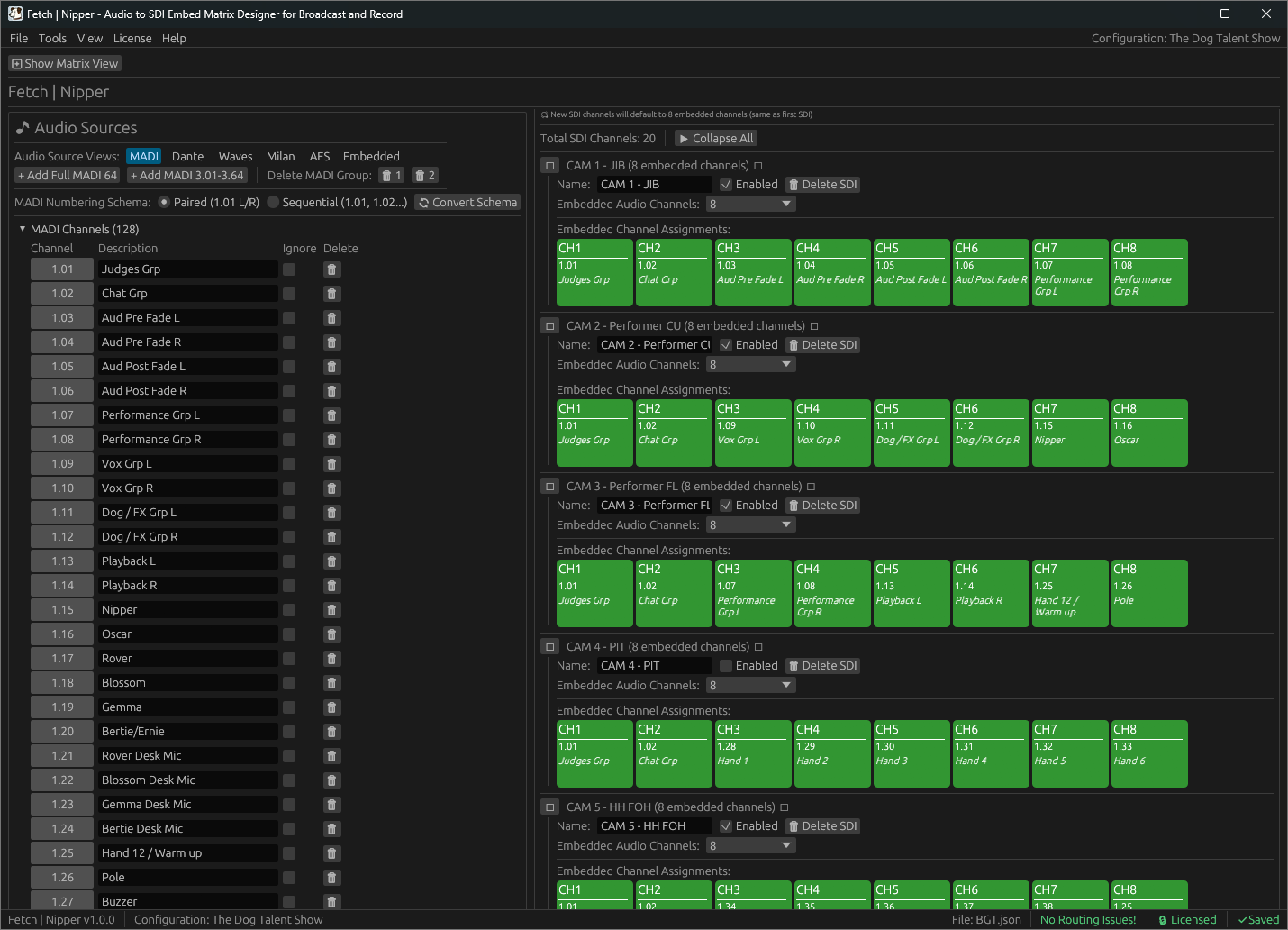Delete the Judges Grp channel row
1288x930 pixels.
click(331, 269)
